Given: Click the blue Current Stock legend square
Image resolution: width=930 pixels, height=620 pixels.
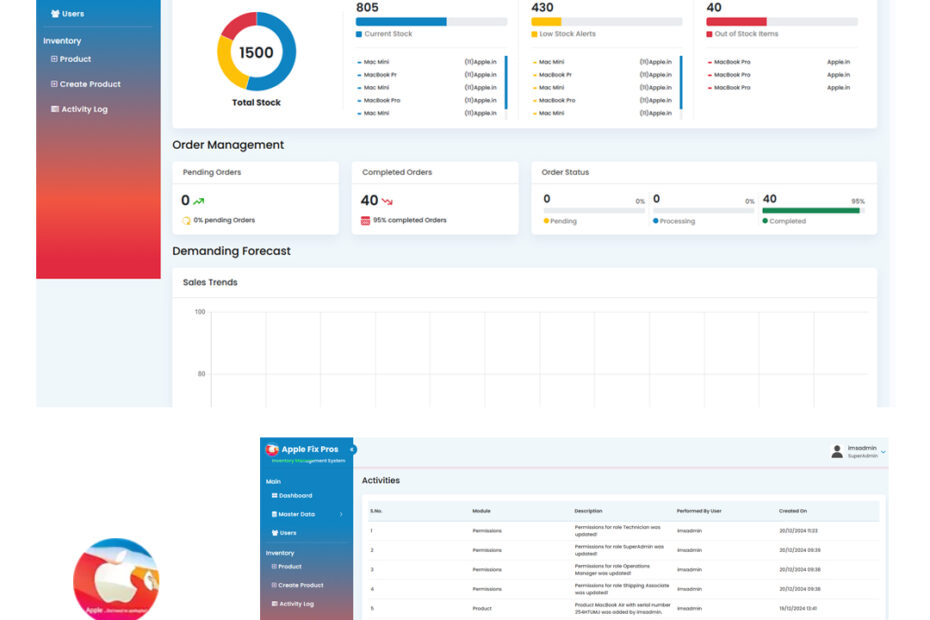Looking at the screenshot, I should (x=359, y=34).
